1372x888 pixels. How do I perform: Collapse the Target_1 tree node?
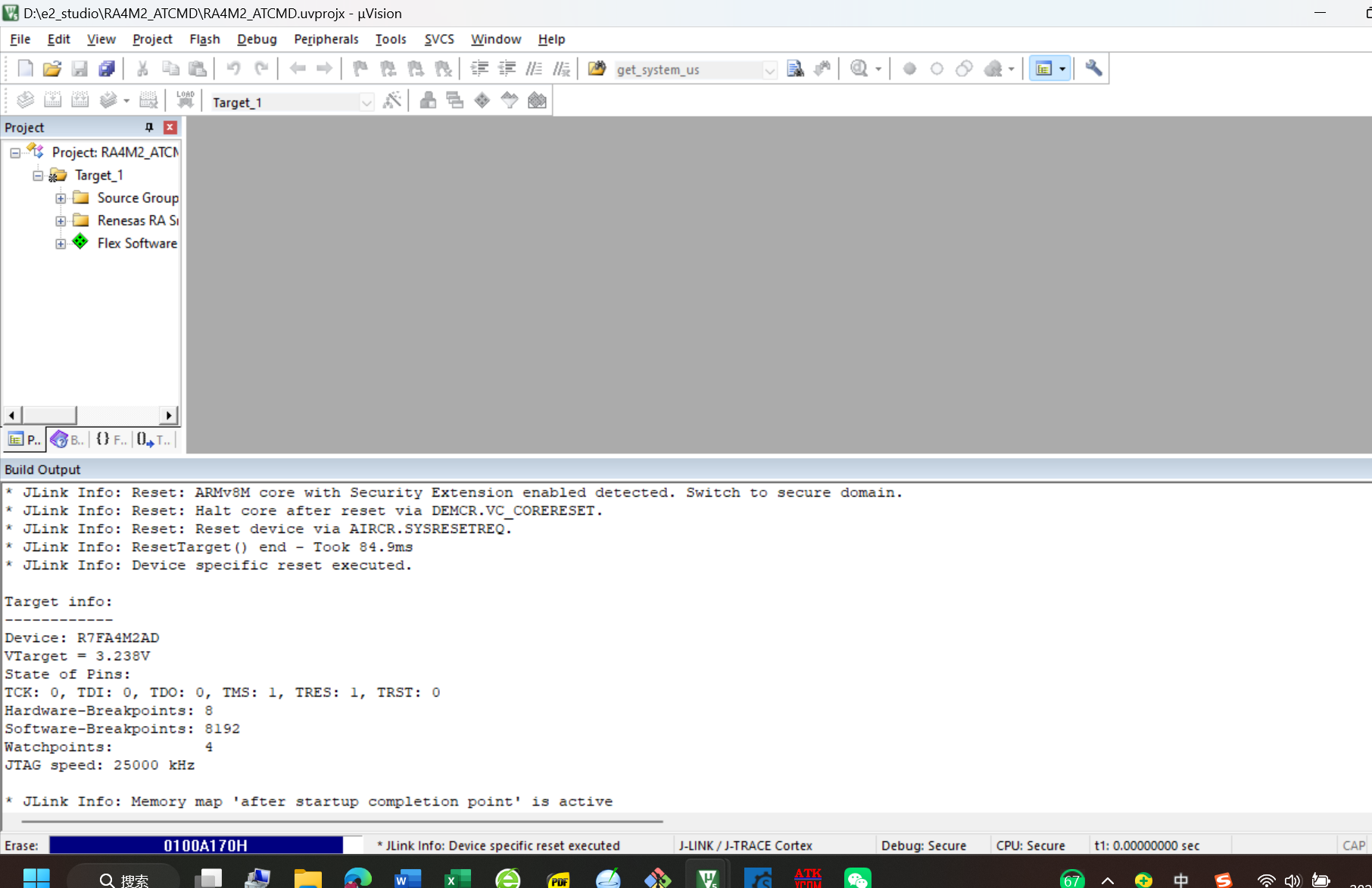pyautogui.click(x=38, y=176)
